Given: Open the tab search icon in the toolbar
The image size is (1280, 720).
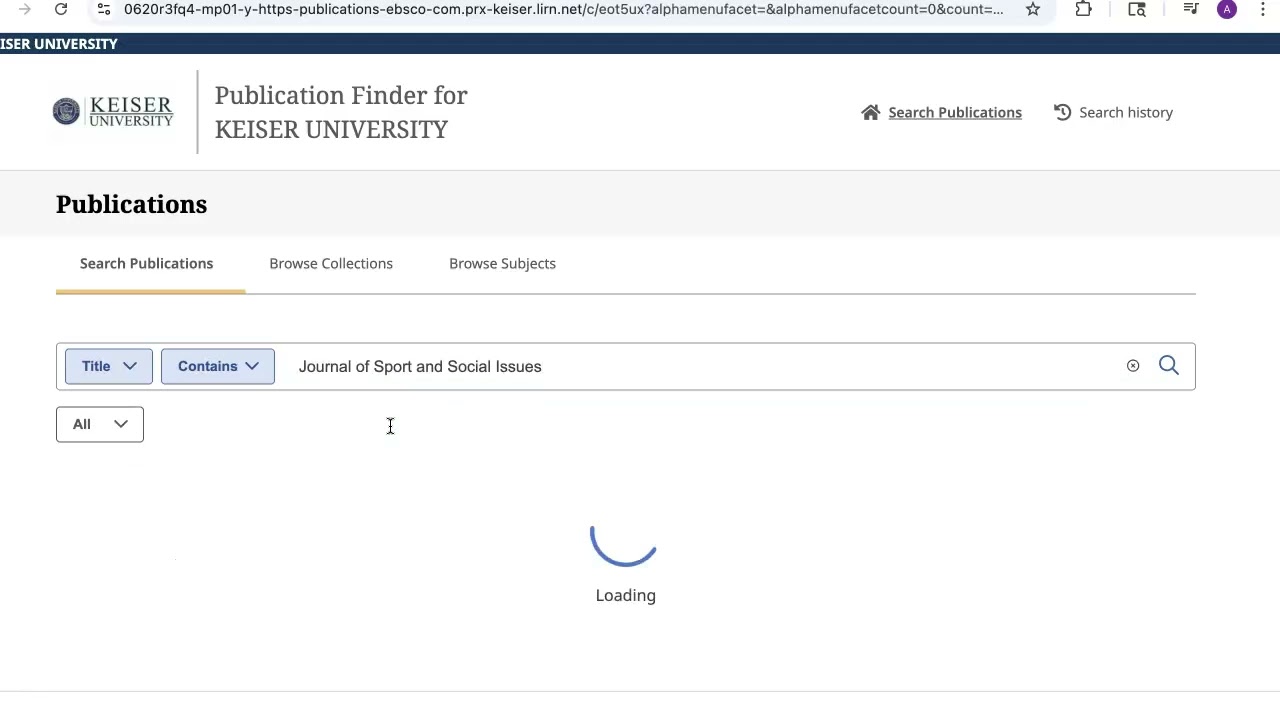Looking at the screenshot, I should pyautogui.click(x=1137, y=9).
